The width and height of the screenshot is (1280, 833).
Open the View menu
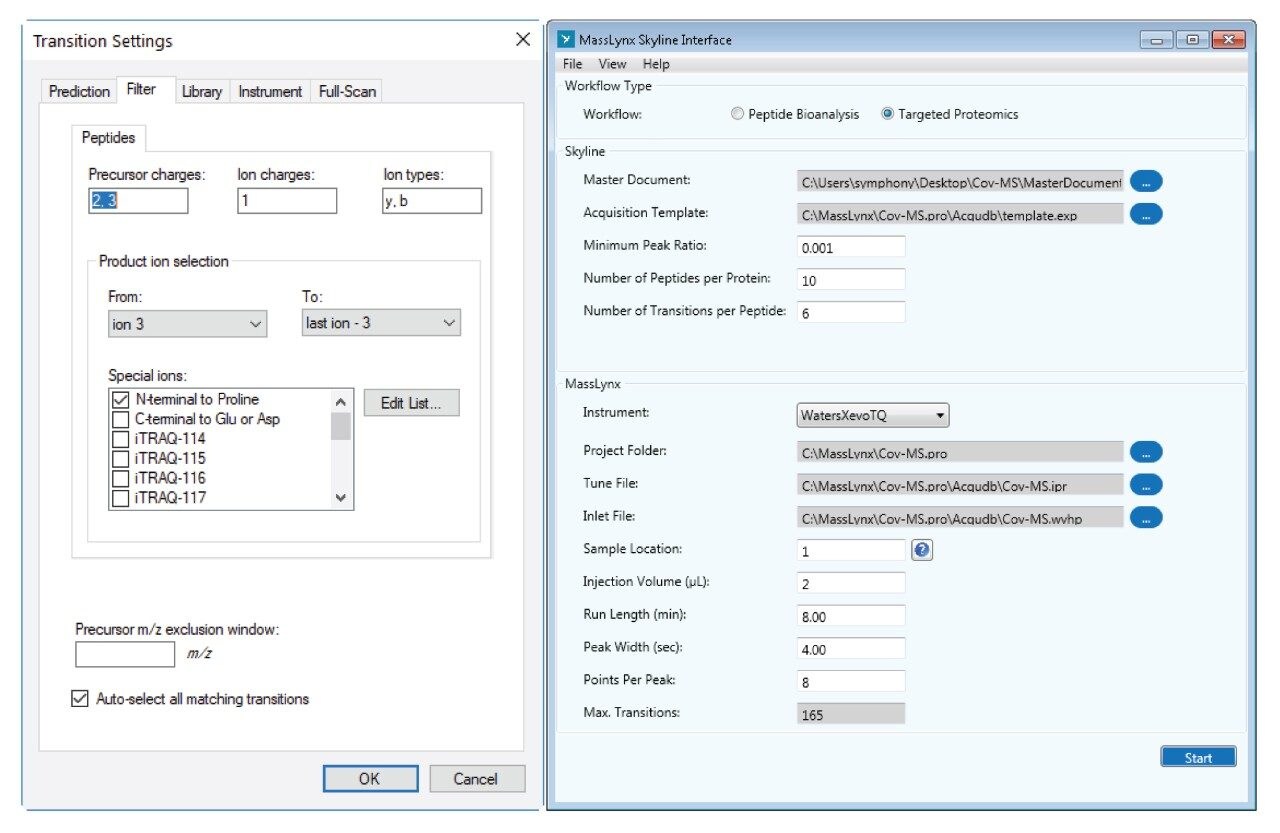pos(613,64)
